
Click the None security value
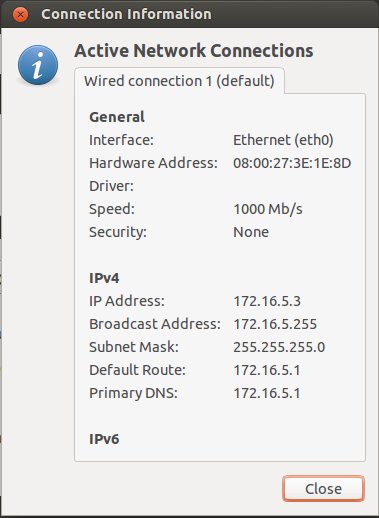(x=251, y=232)
